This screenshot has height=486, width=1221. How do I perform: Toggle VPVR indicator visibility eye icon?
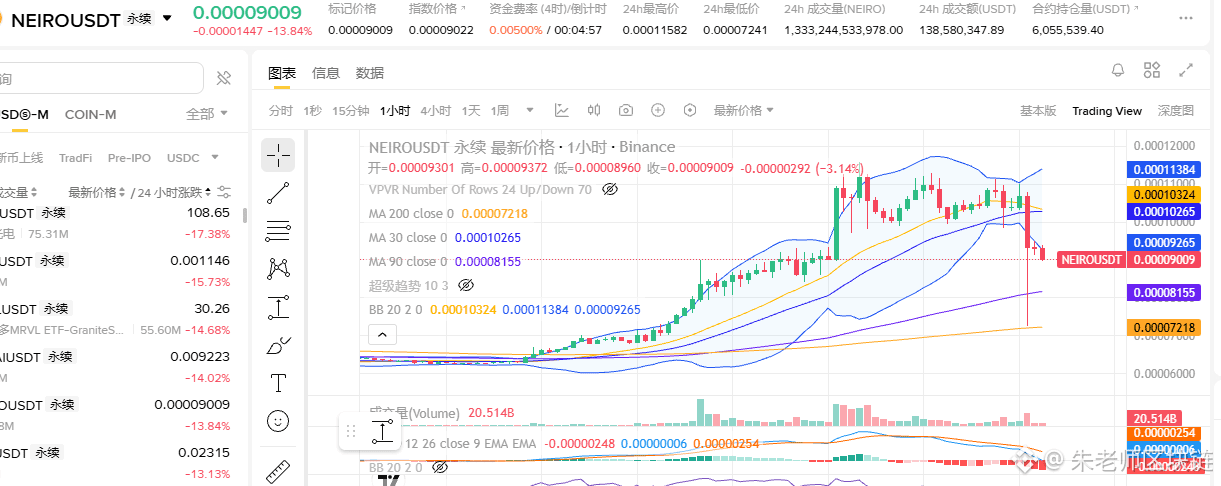tap(609, 189)
